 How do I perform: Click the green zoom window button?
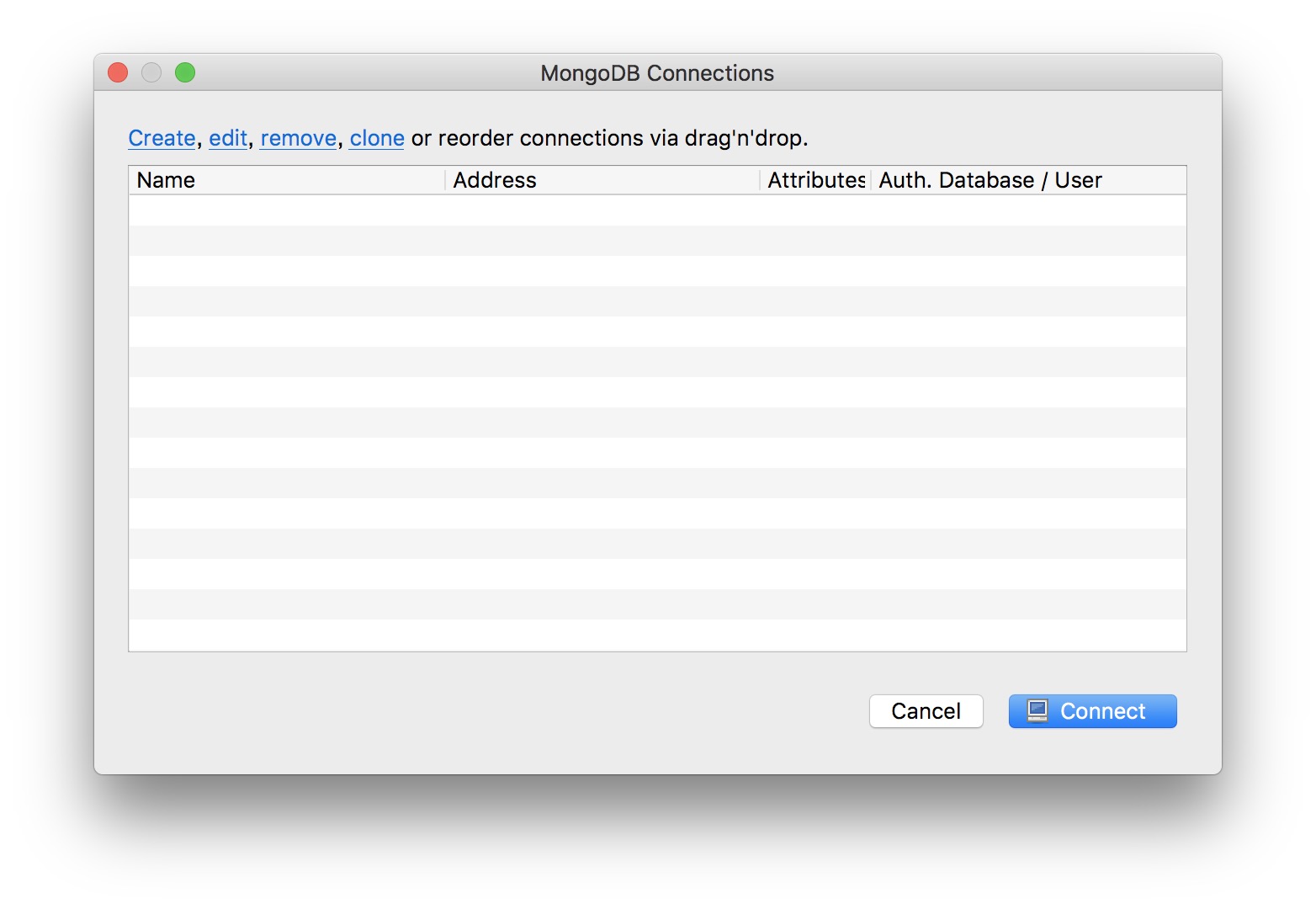coord(185,73)
